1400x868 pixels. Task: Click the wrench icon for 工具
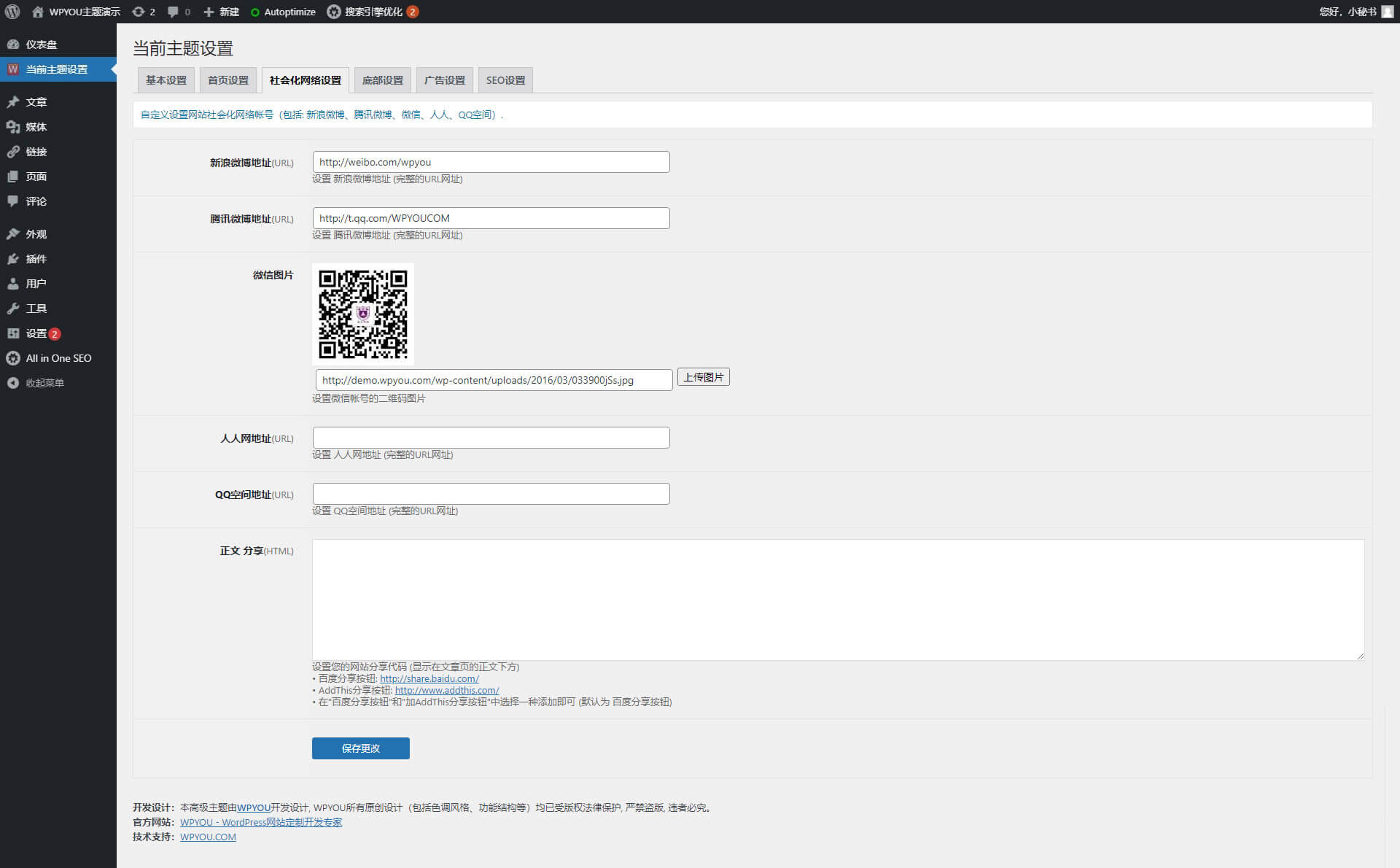pyautogui.click(x=13, y=309)
